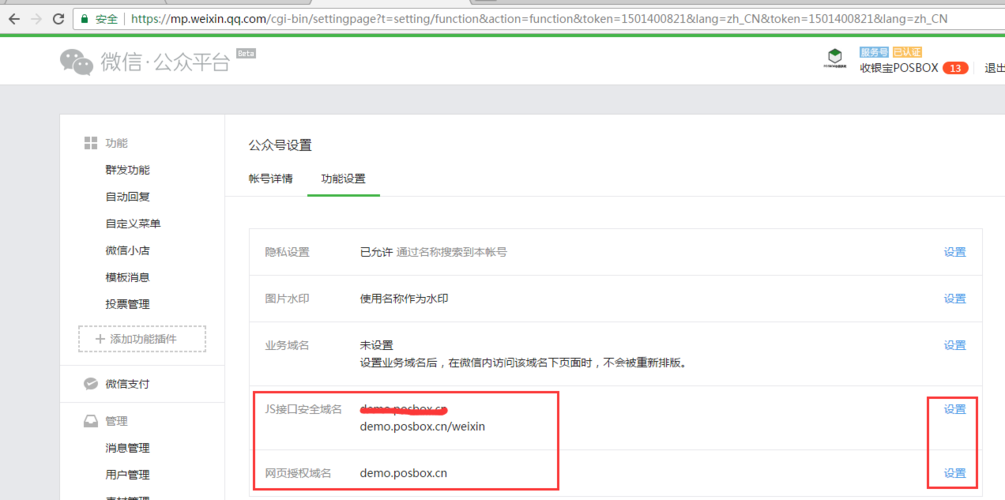Open 自定义菜单 in sidebar

[133, 224]
